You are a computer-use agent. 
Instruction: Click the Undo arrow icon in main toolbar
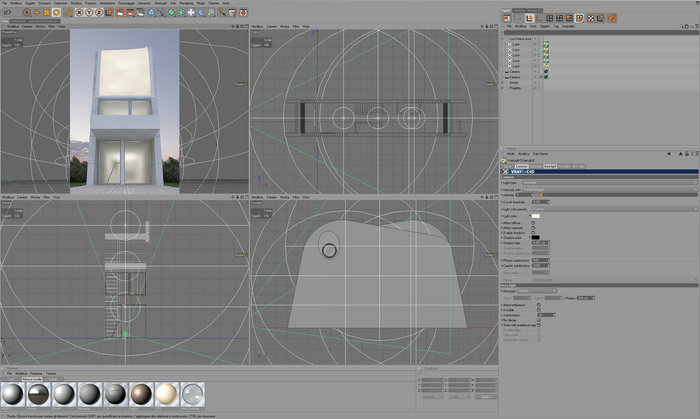click(x=7, y=12)
